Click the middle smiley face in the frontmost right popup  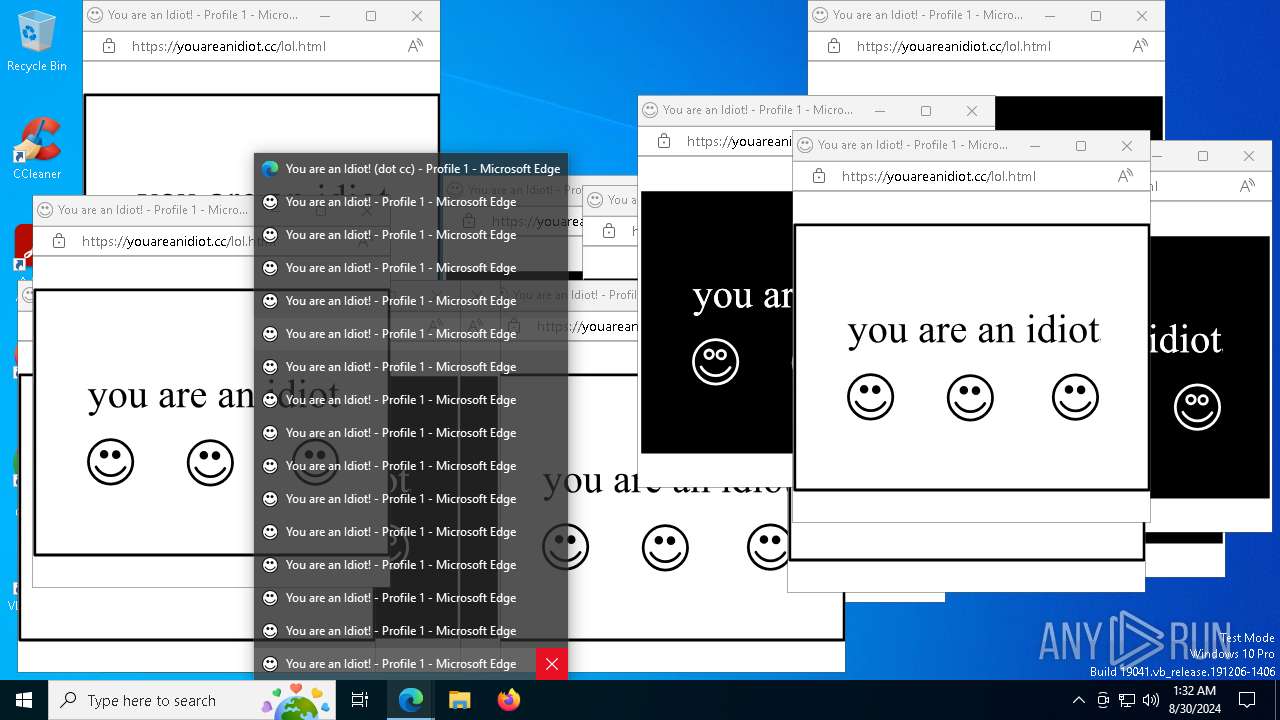[970, 397]
